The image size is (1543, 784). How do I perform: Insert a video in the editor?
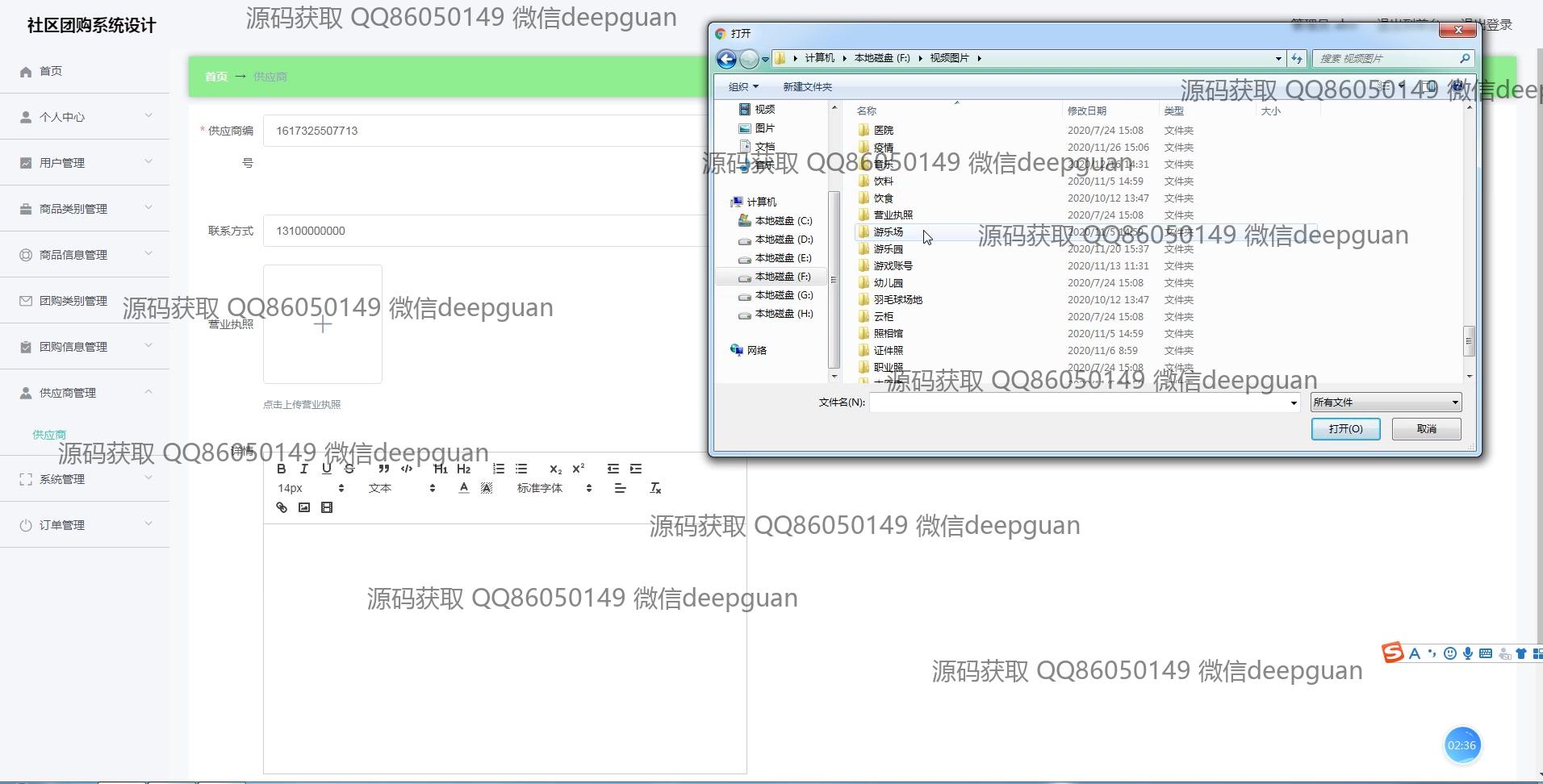(x=327, y=507)
